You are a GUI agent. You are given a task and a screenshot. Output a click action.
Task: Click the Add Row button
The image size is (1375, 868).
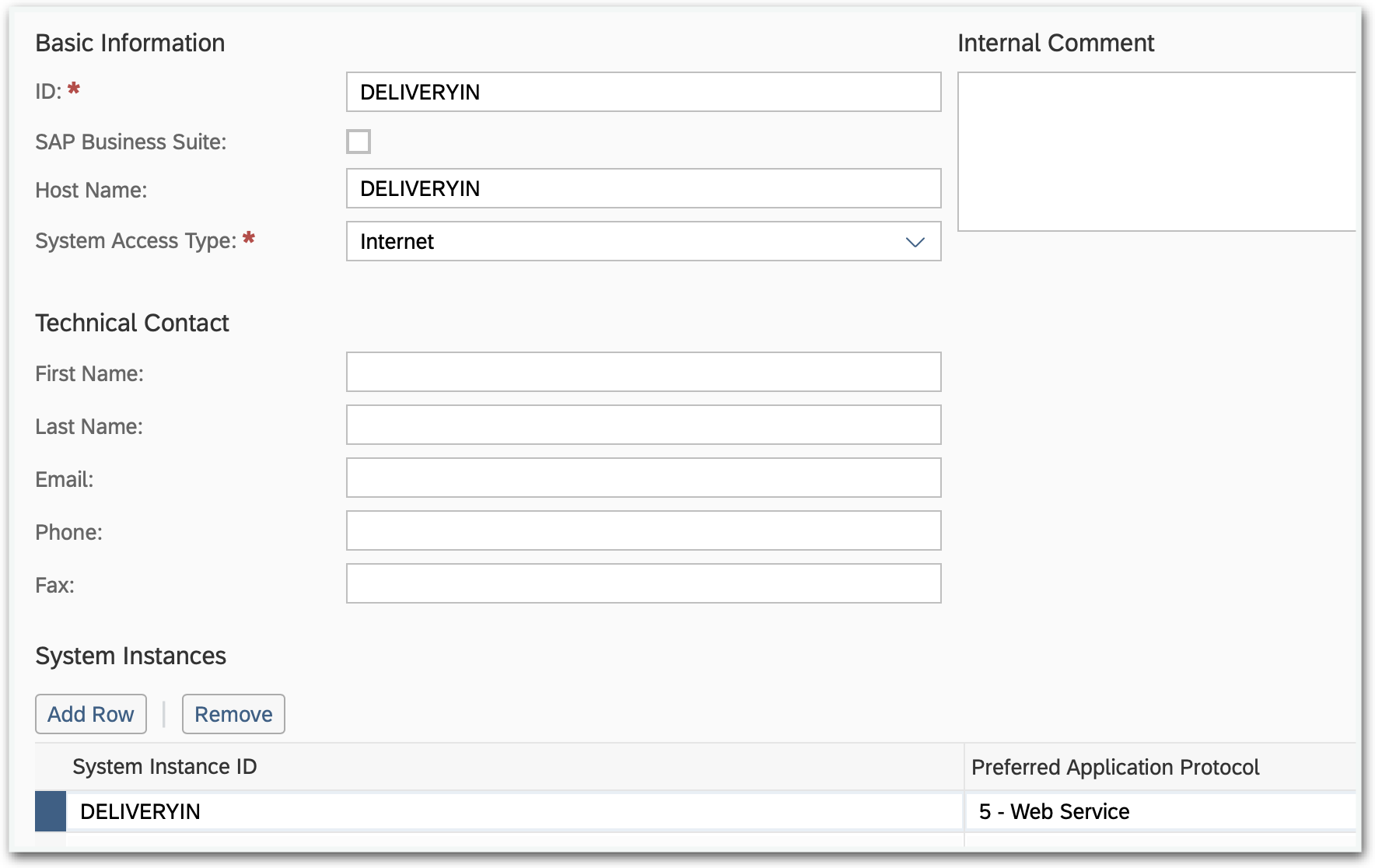[90, 714]
